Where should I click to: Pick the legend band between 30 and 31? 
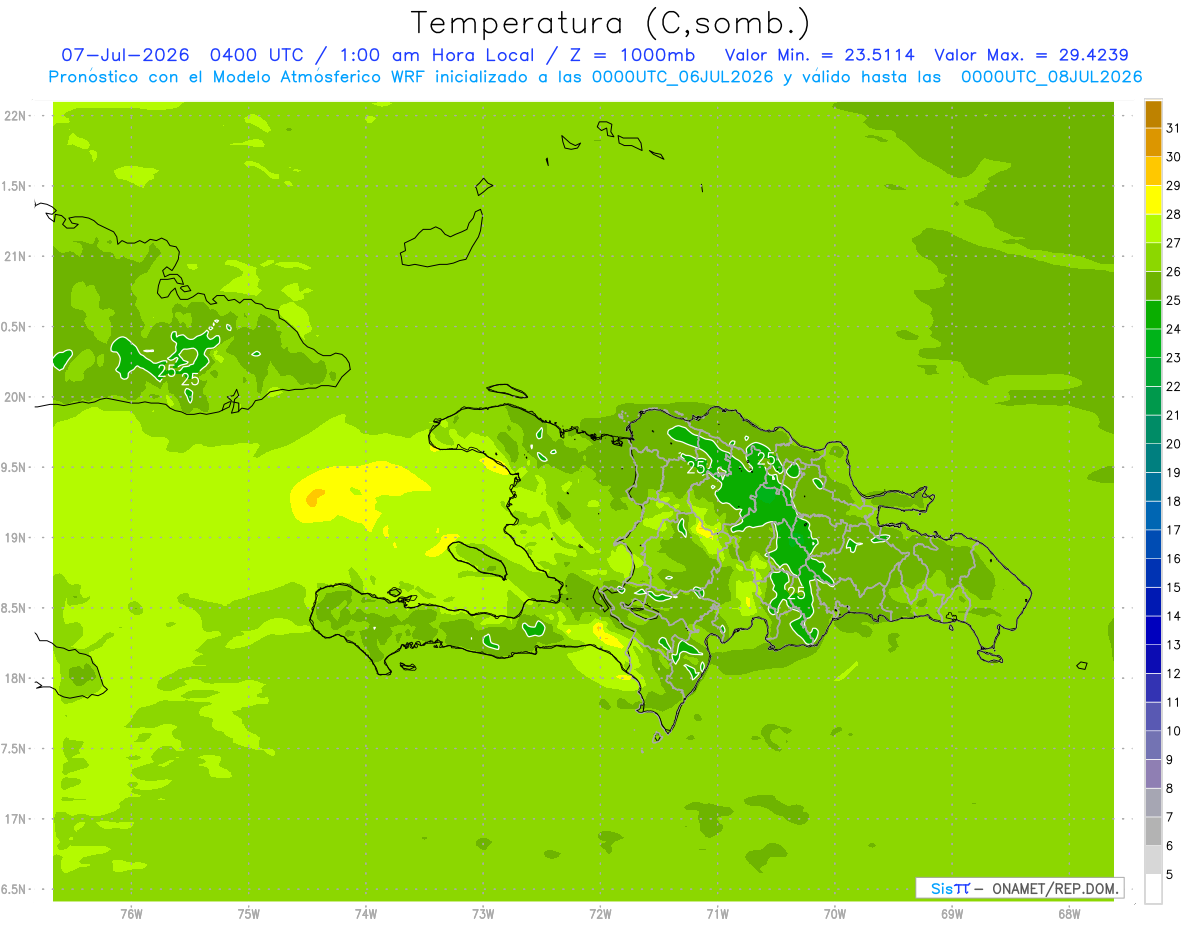(x=1153, y=143)
